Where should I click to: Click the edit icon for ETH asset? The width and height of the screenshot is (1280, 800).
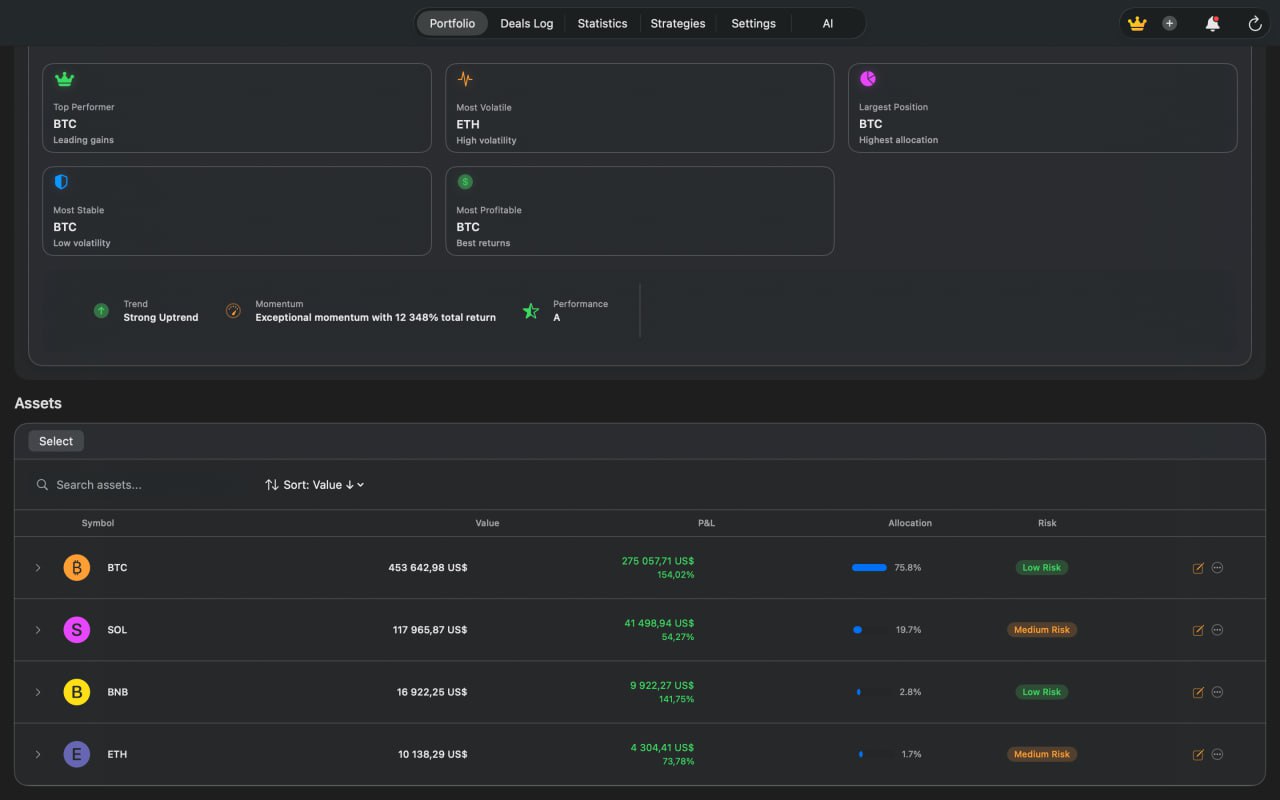1198,755
